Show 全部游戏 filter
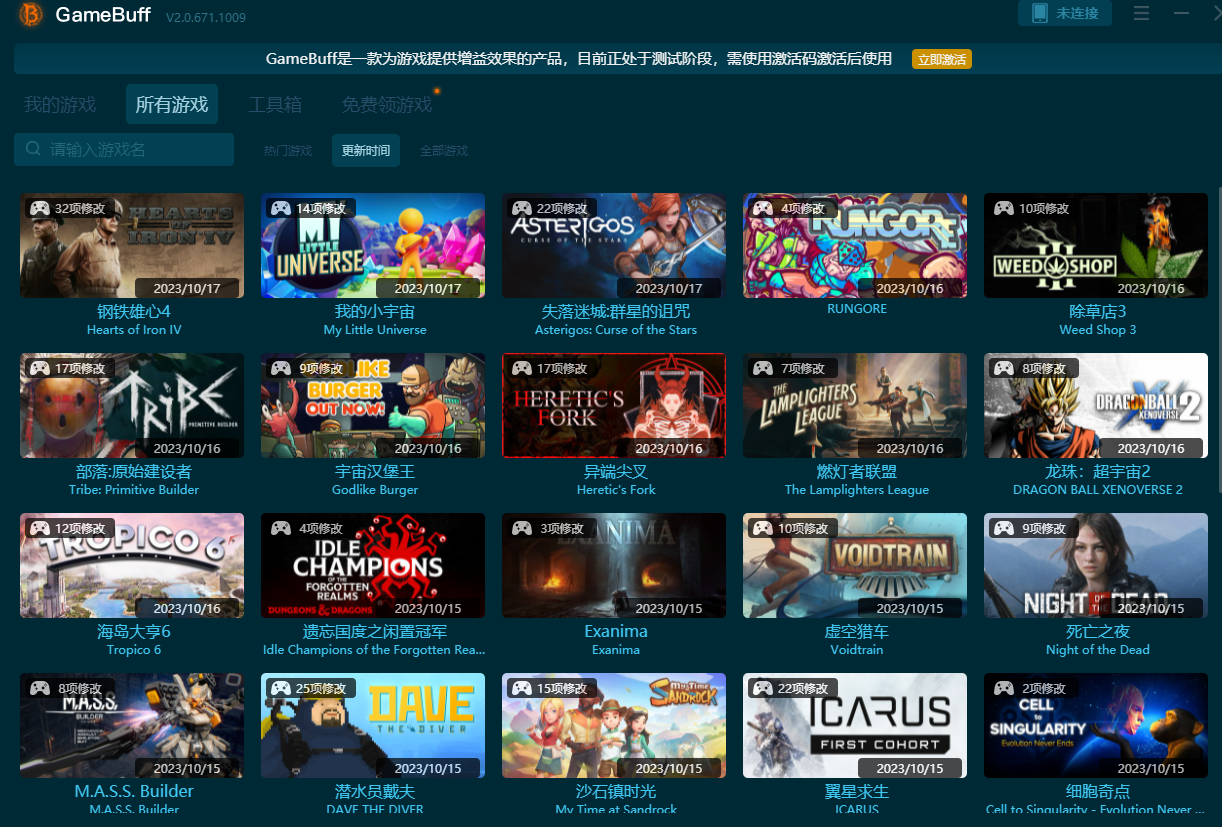 click(x=444, y=151)
